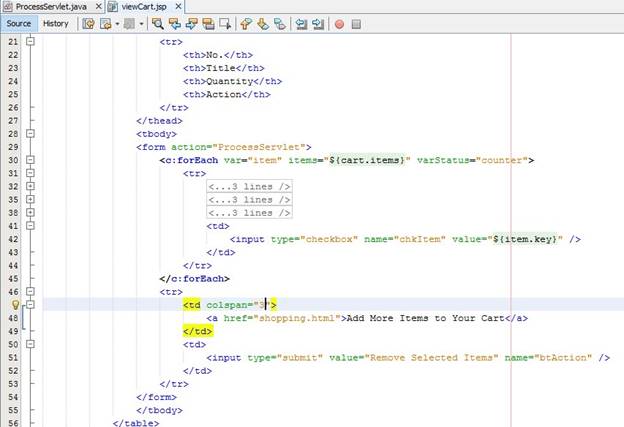Click the '<th>Title</th>' line

click(224, 68)
